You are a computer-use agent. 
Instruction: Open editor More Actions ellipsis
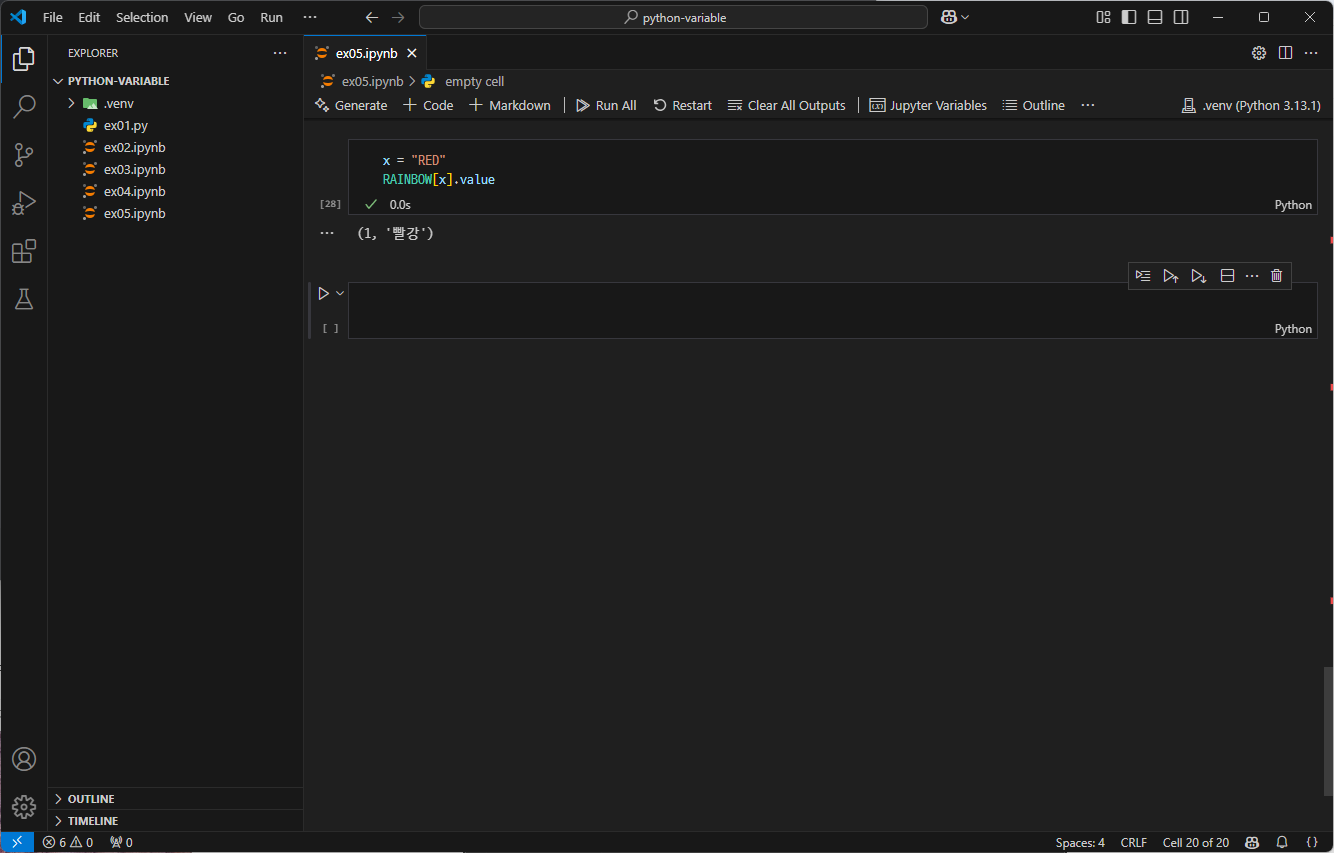[1311, 53]
